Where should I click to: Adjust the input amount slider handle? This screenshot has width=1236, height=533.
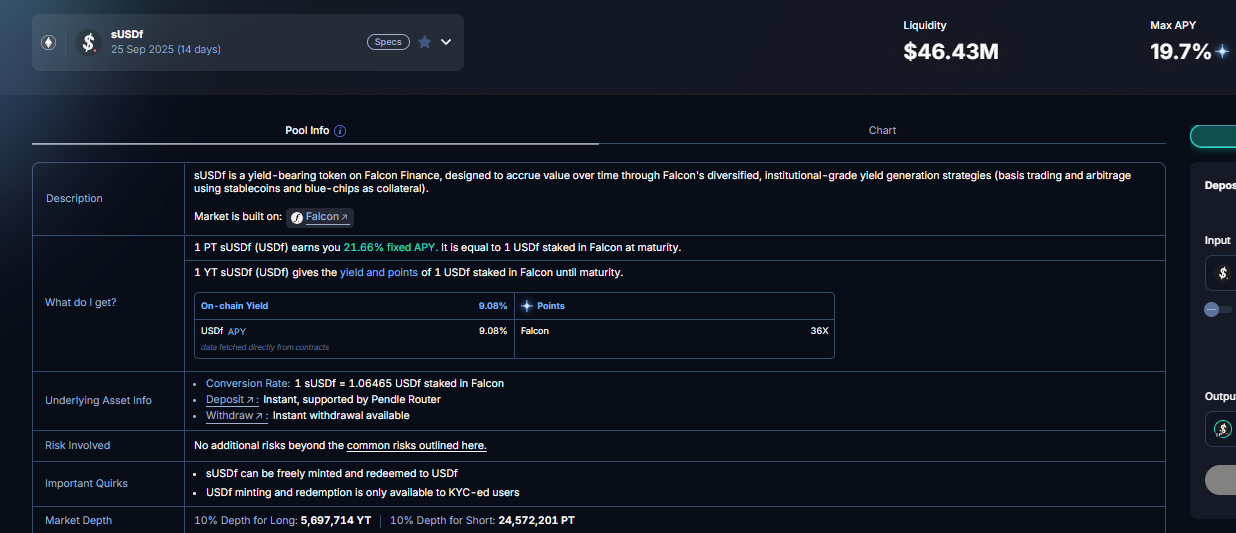click(x=1212, y=310)
